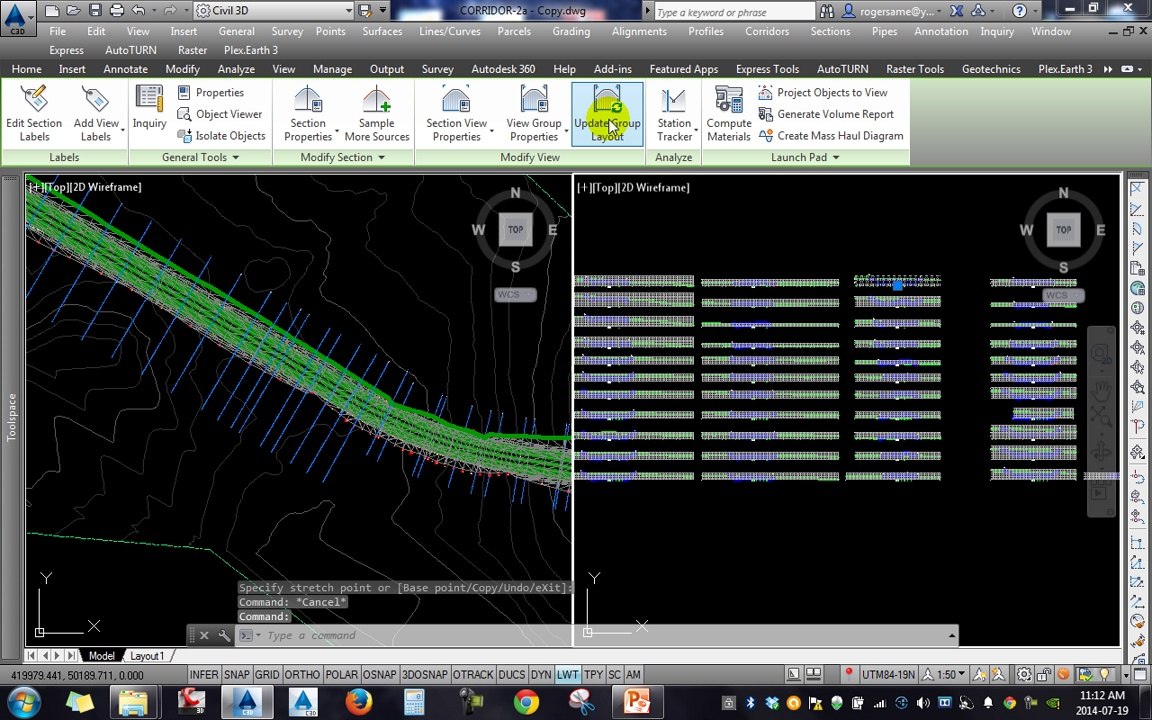Image resolution: width=1152 pixels, height=720 pixels.
Task: Open the Surfaces menu
Action: [382, 32]
